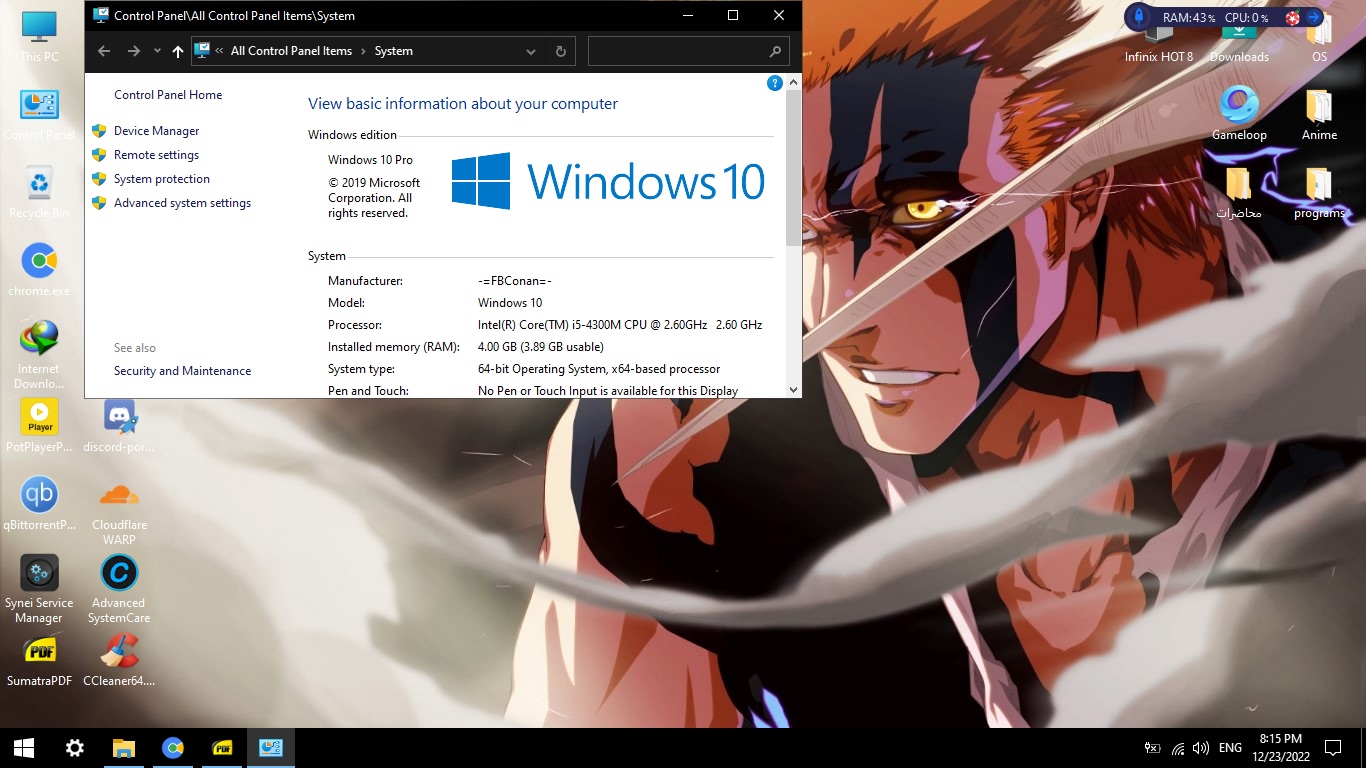Open This PC desktop icon
The height and width of the screenshot is (768, 1366).
(39, 35)
